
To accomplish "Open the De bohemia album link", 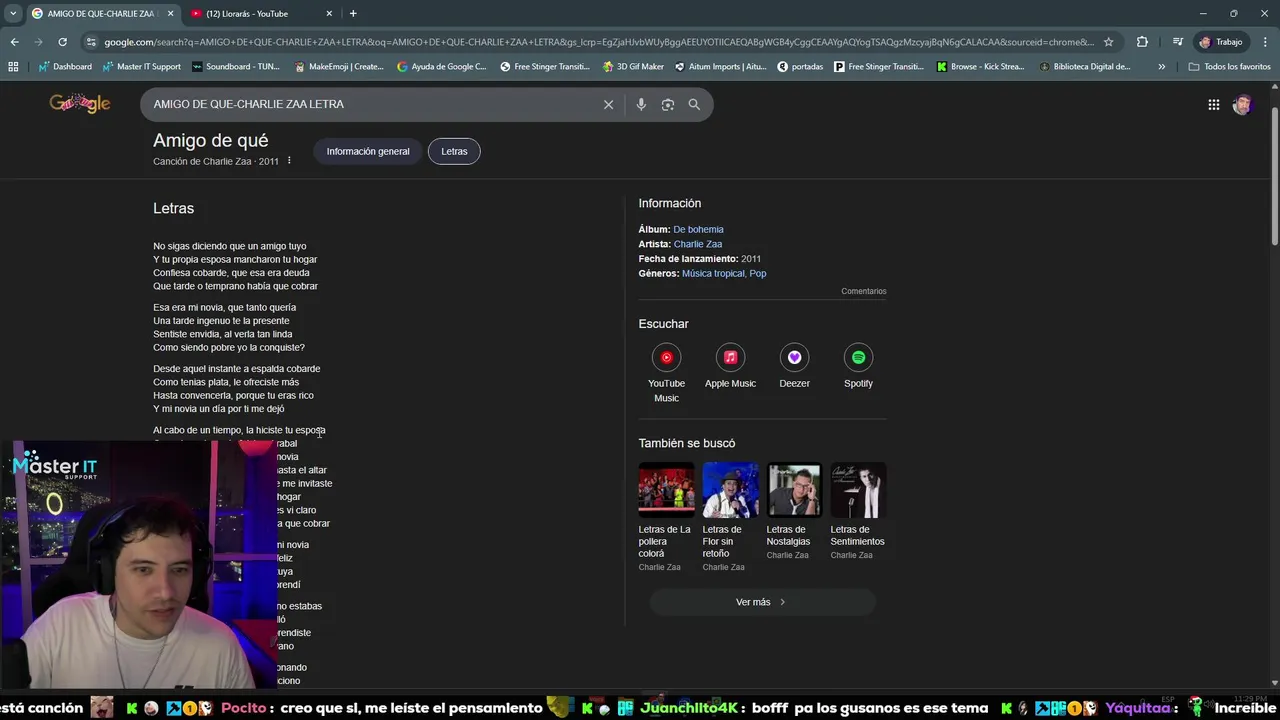I will click(x=698, y=229).
